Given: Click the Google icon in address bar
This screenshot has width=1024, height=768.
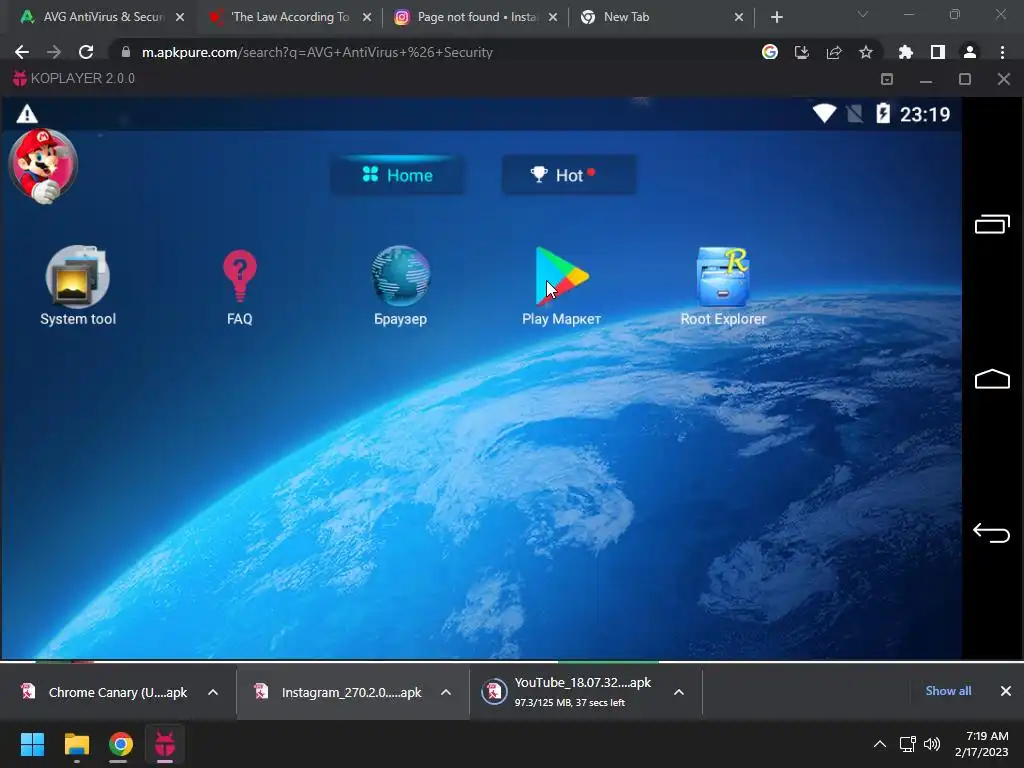Looking at the screenshot, I should pyautogui.click(x=770, y=52).
